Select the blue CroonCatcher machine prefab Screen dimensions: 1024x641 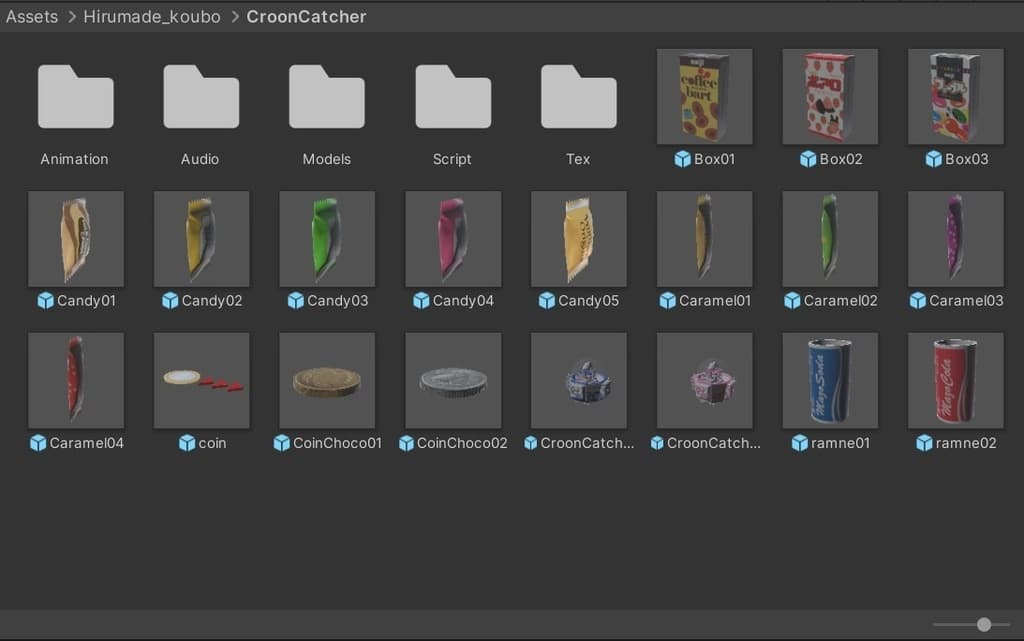click(579, 381)
